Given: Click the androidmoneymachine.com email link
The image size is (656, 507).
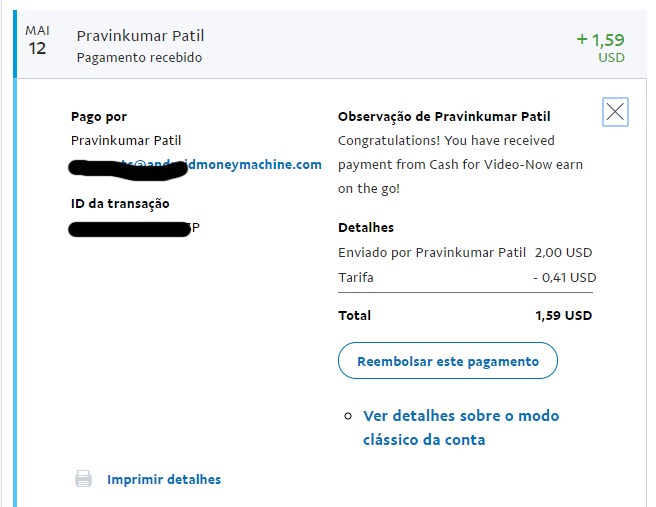Looking at the screenshot, I should (x=196, y=164).
